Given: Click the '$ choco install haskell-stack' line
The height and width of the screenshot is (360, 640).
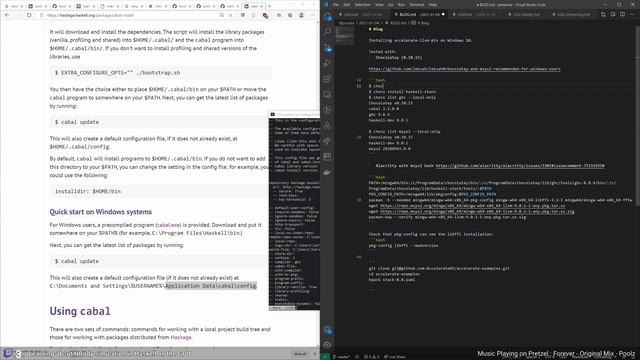Looking at the screenshot, I should 402,92.
